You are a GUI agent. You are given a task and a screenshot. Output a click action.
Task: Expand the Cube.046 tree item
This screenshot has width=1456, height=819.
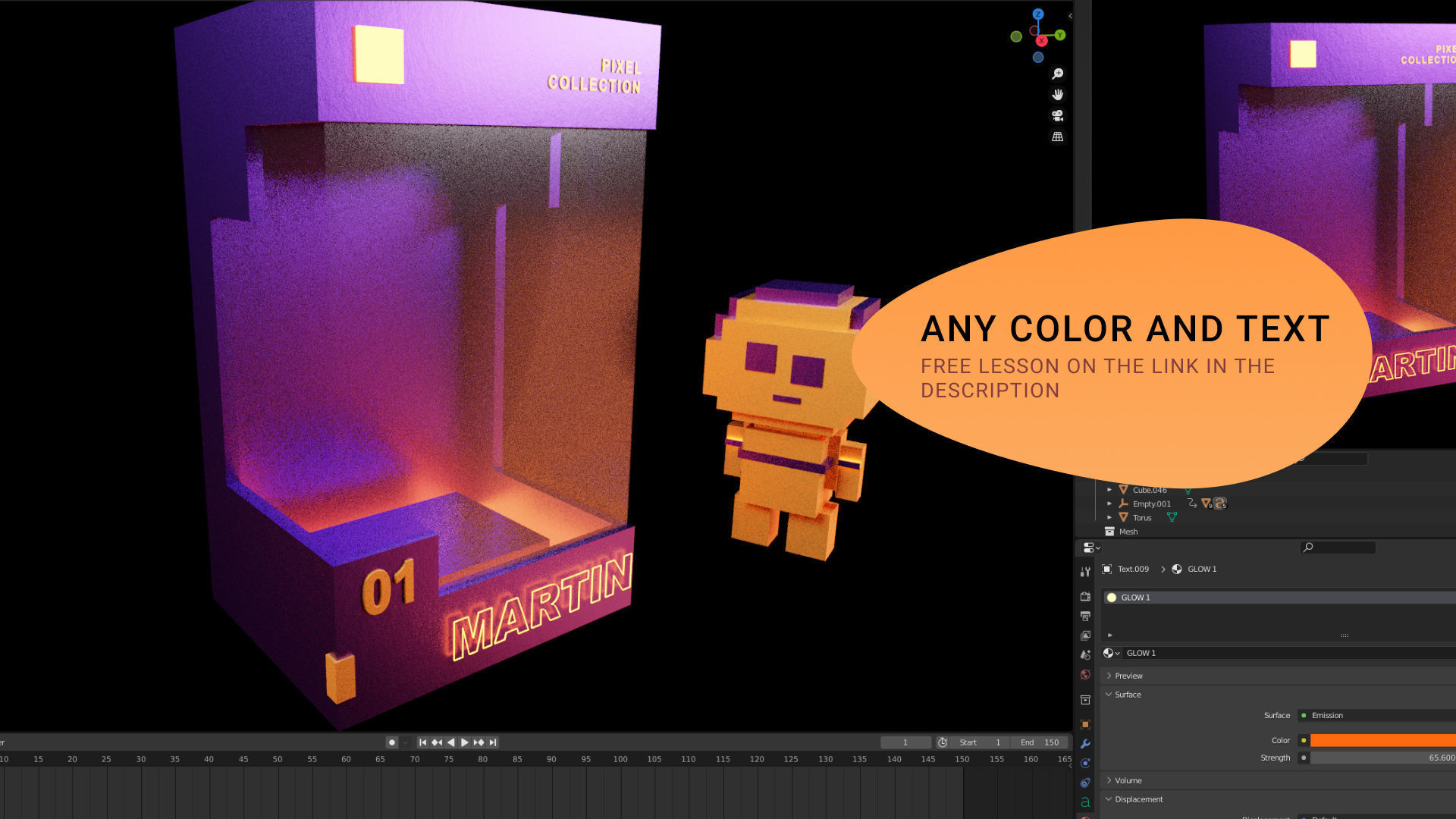tap(1109, 490)
